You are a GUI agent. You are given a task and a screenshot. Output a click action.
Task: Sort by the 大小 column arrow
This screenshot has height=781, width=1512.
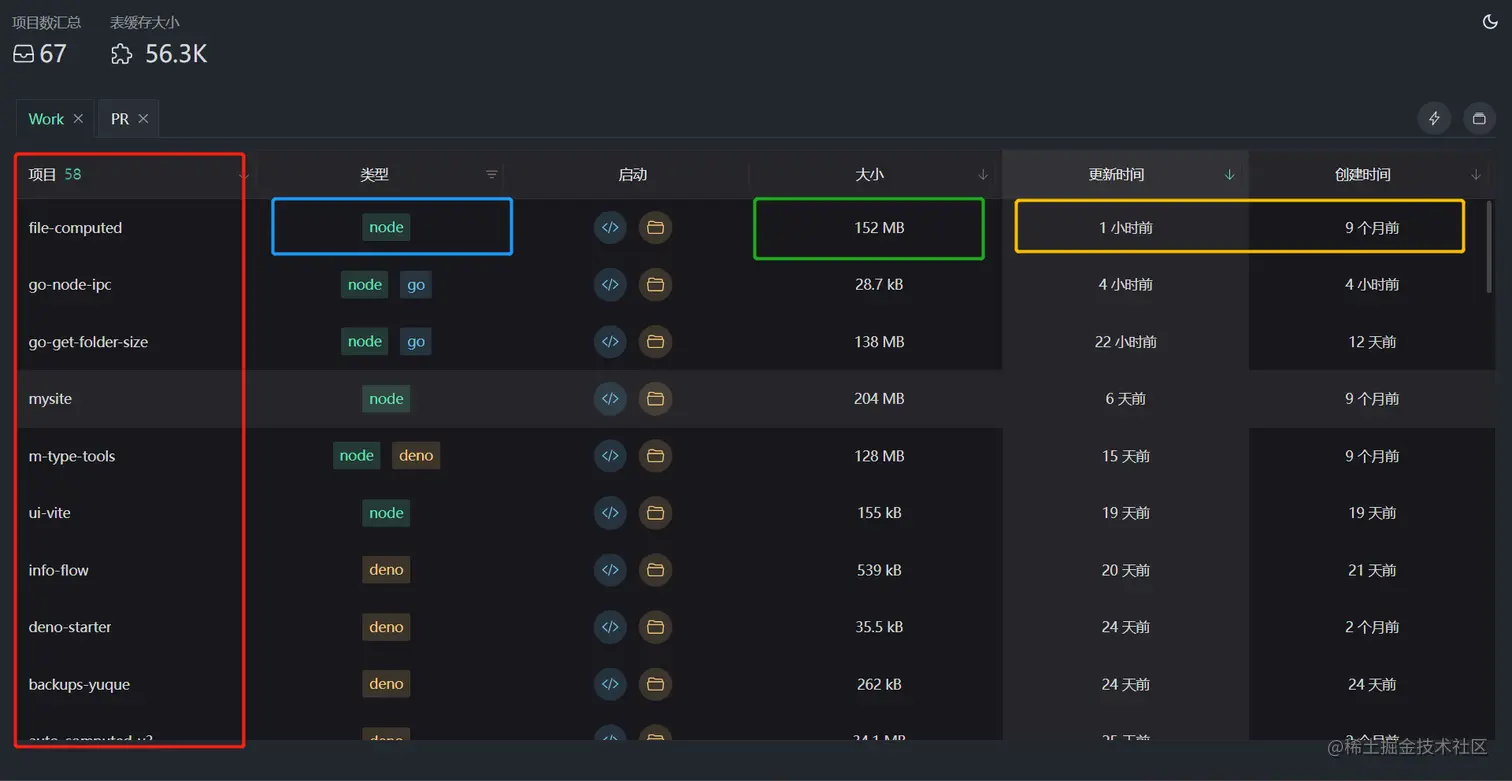pyautogui.click(x=983, y=174)
